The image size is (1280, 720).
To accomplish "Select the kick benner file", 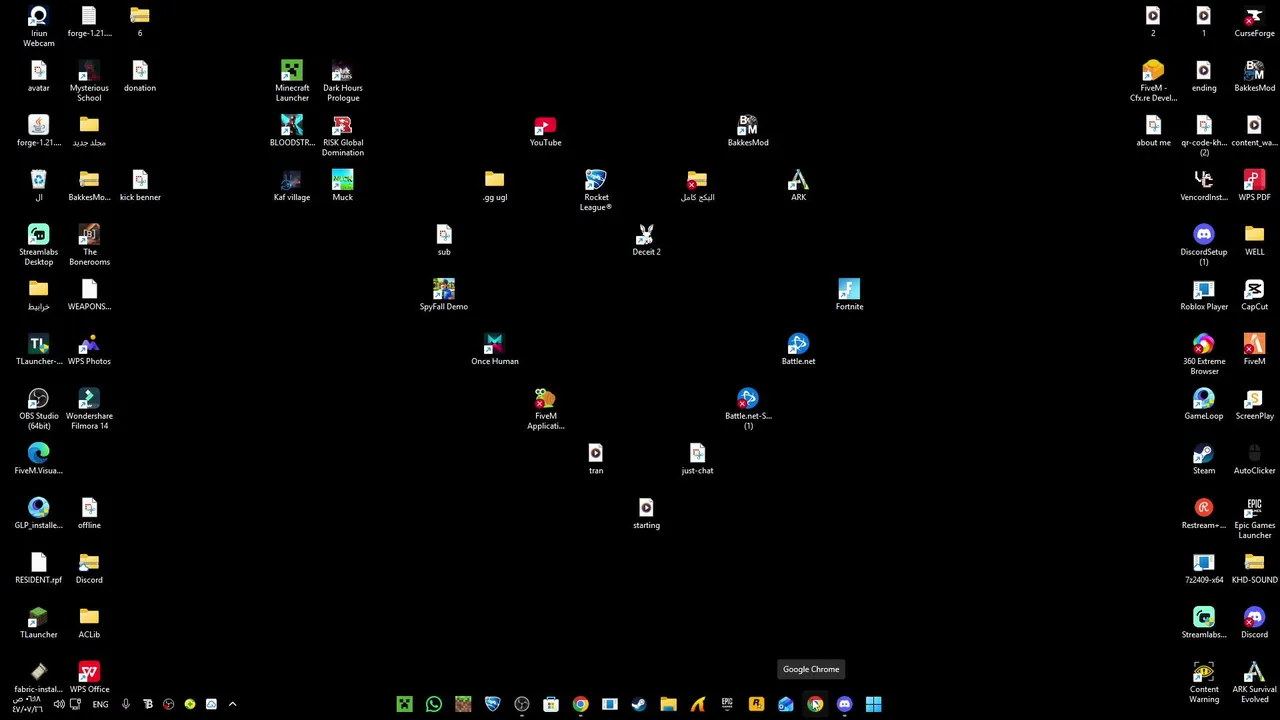I will tap(140, 185).
